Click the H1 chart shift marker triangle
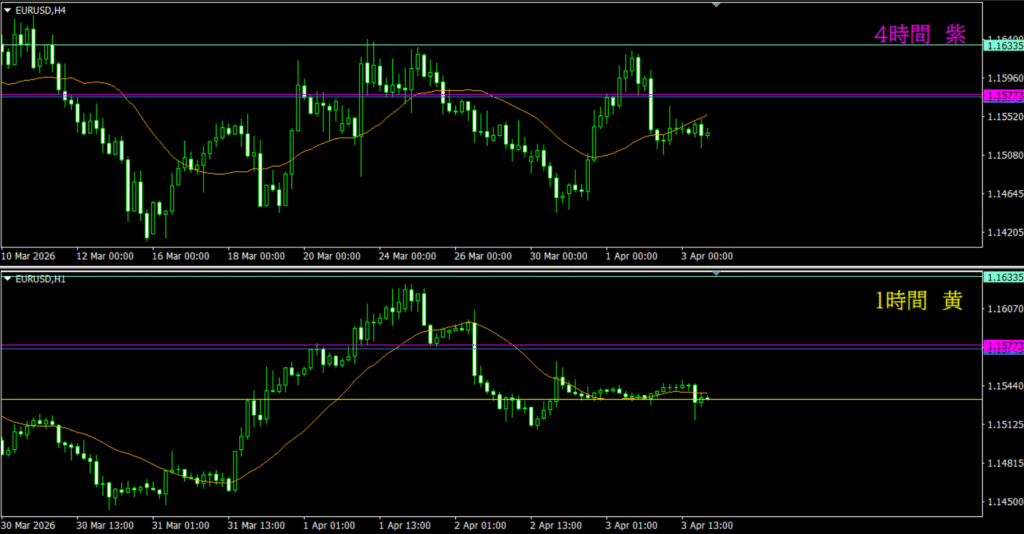The height and width of the screenshot is (534, 1024). 716,273
